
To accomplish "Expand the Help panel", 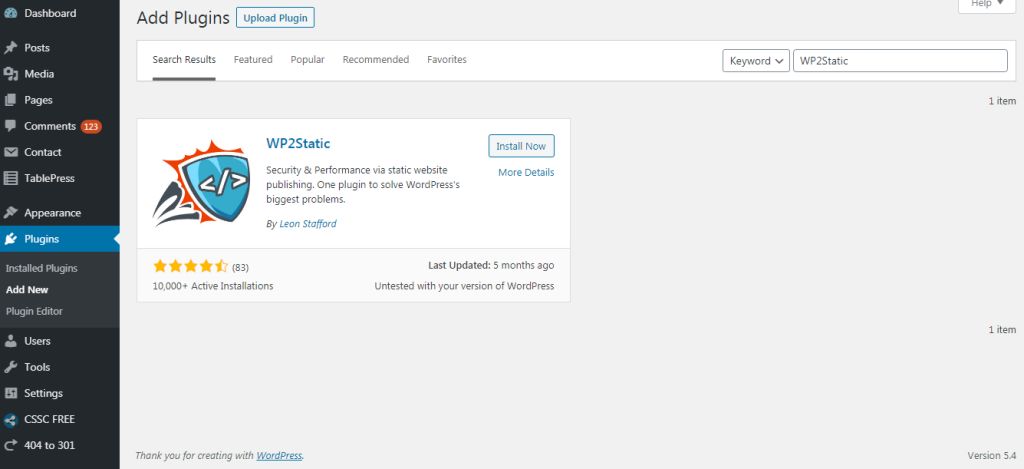I will coord(987,4).
